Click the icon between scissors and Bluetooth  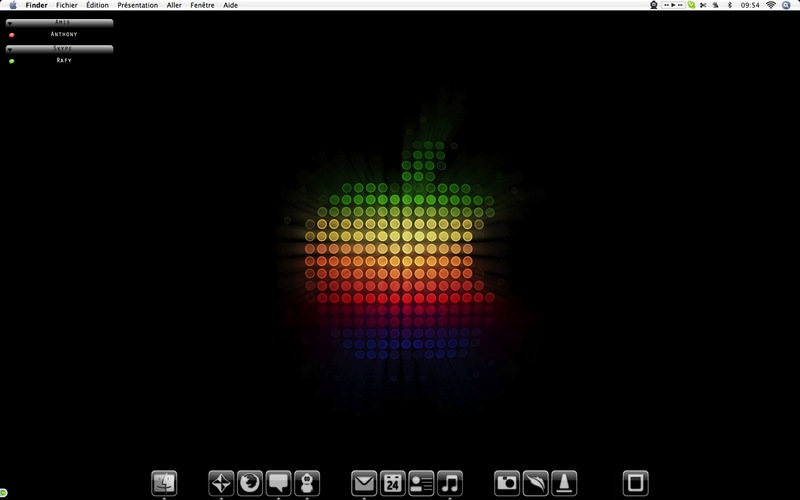tap(716, 5)
